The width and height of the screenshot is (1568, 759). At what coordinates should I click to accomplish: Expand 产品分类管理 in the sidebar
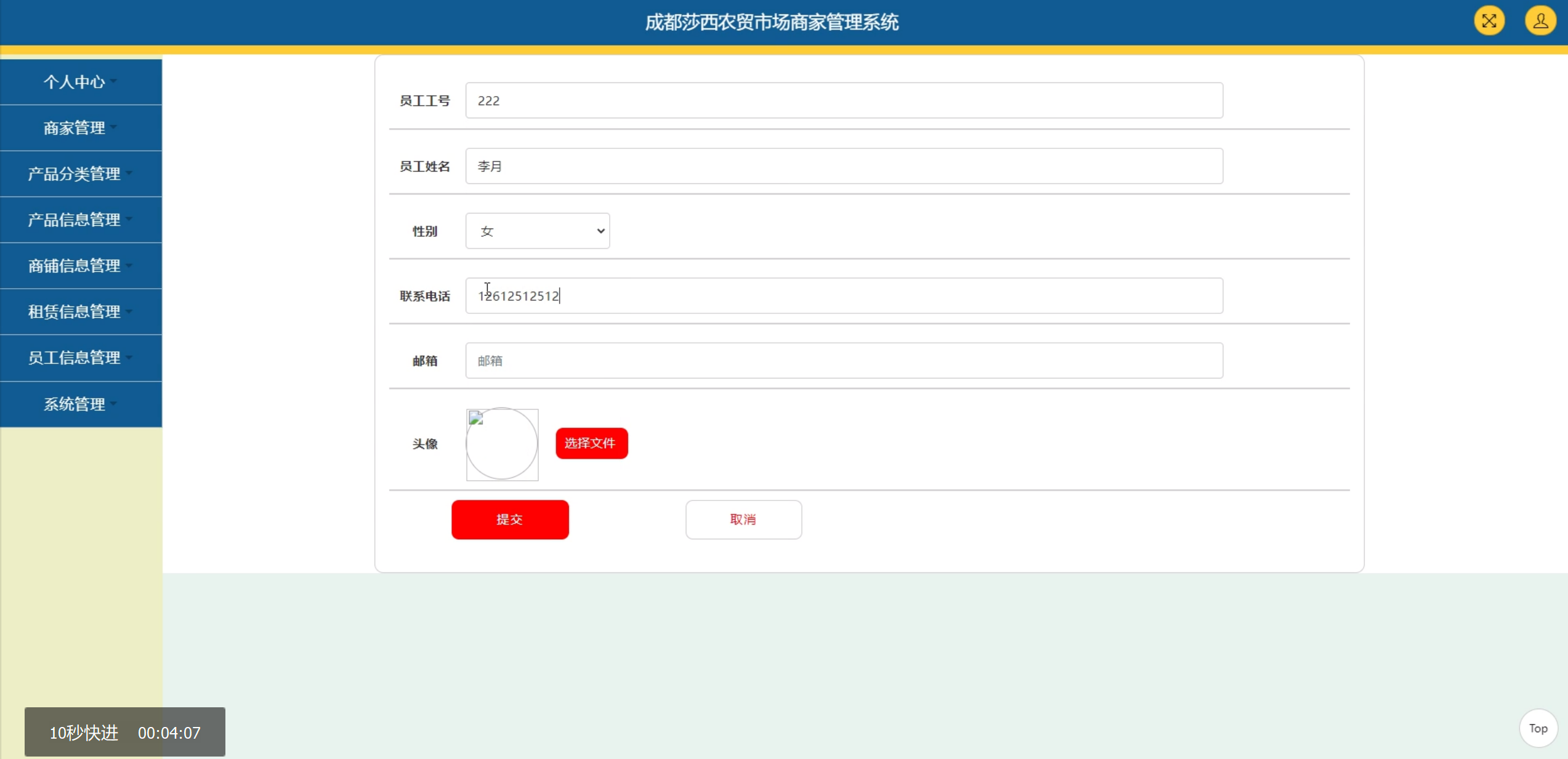[81, 174]
